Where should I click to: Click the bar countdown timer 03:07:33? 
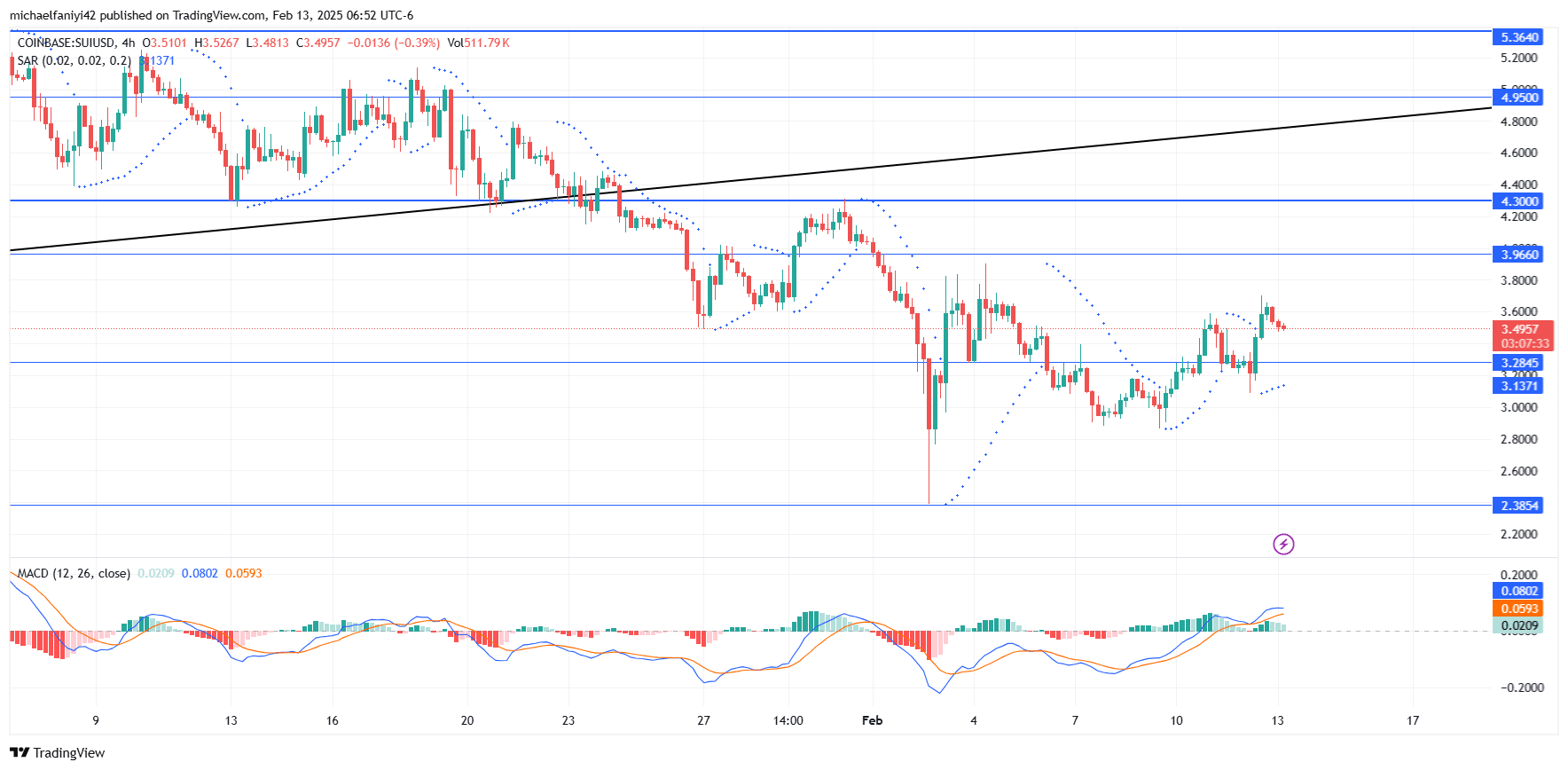pyautogui.click(x=1523, y=344)
